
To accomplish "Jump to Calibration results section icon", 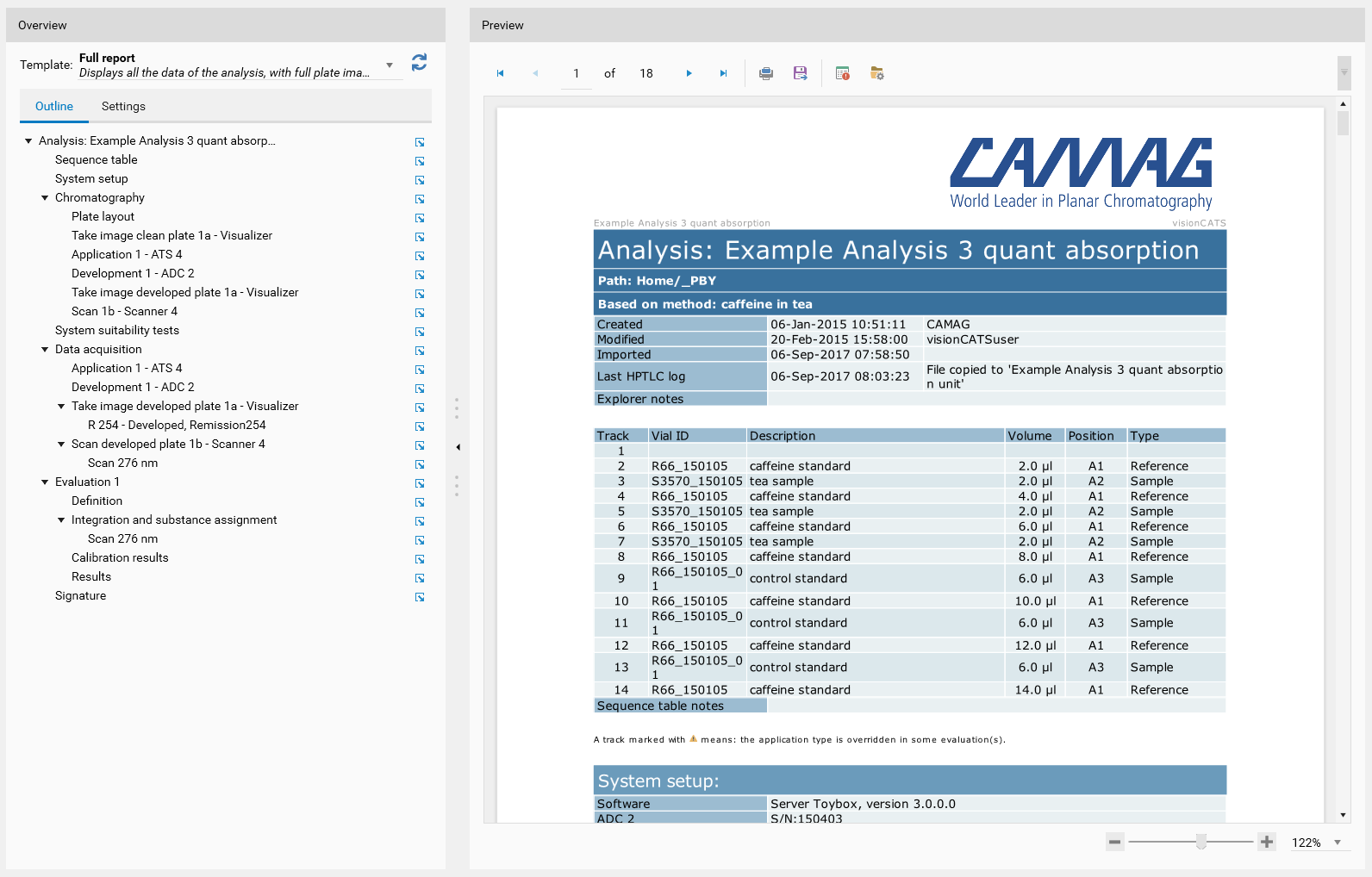I will 420,559.
